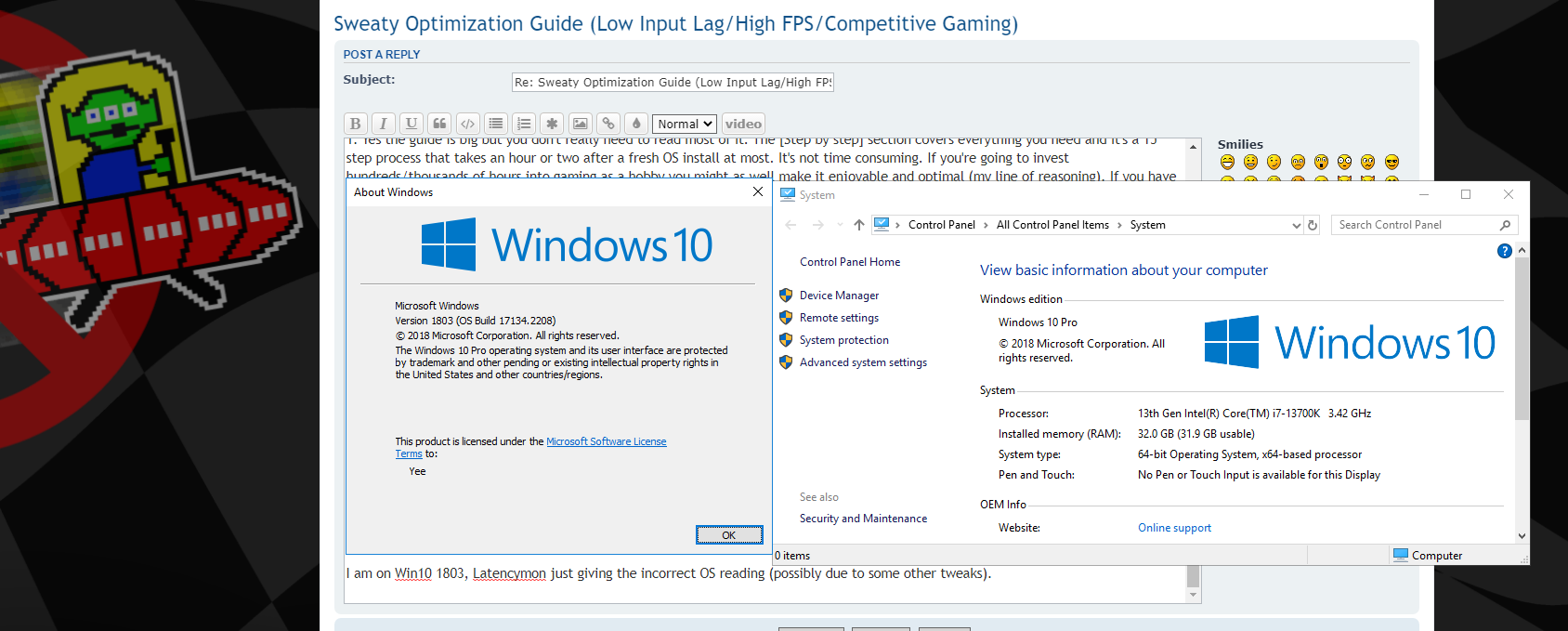Toggle italic text formatting

tap(383, 124)
